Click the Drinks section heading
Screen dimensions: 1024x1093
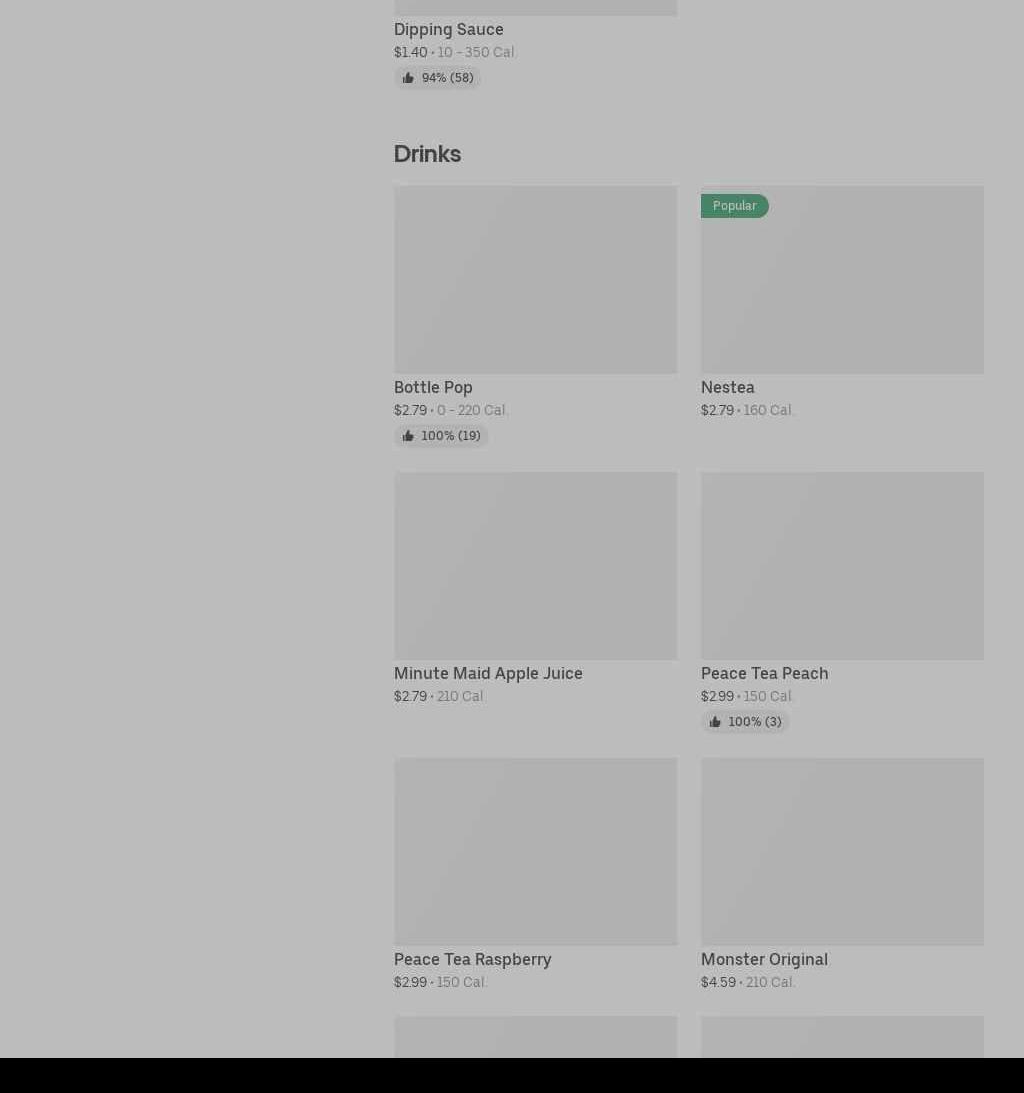pos(427,153)
